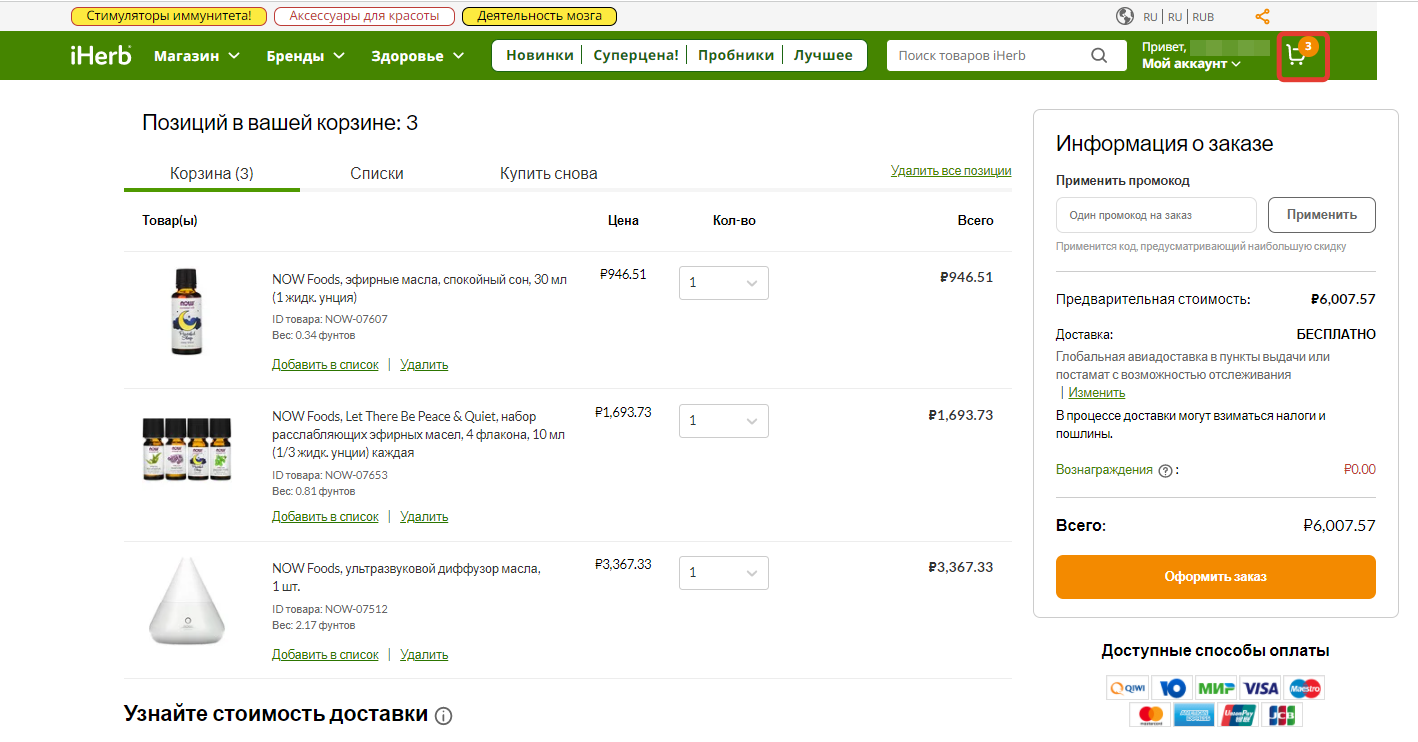Open the Новинки section

[540, 56]
